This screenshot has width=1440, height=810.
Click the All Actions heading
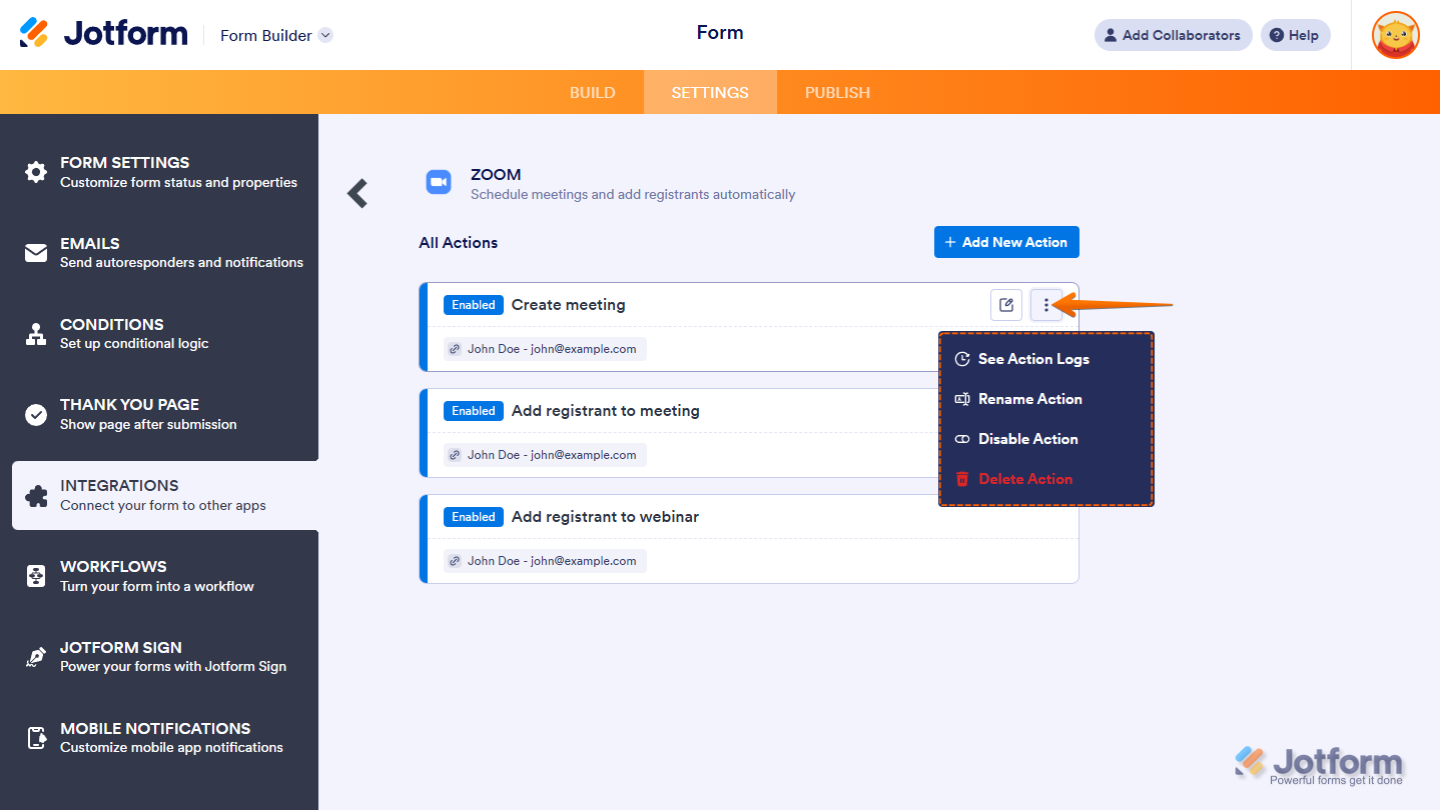point(458,242)
